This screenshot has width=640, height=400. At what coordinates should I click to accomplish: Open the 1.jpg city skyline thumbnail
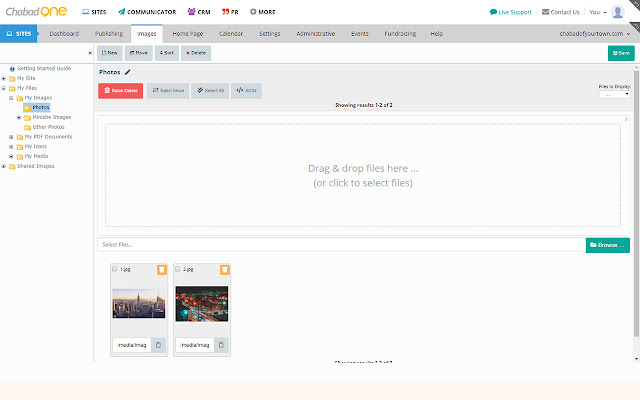[x=139, y=303]
